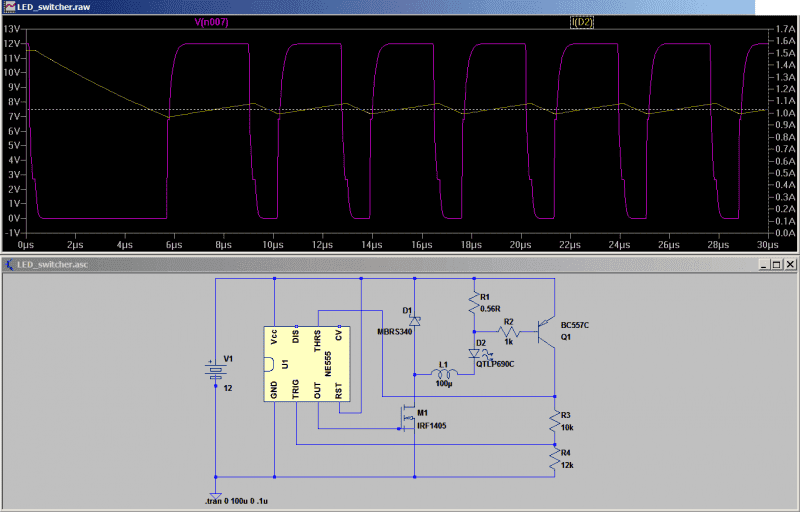This screenshot has height=512, width=800.
Task: Click the NE555 timer chip symbol
Action: coord(307,363)
